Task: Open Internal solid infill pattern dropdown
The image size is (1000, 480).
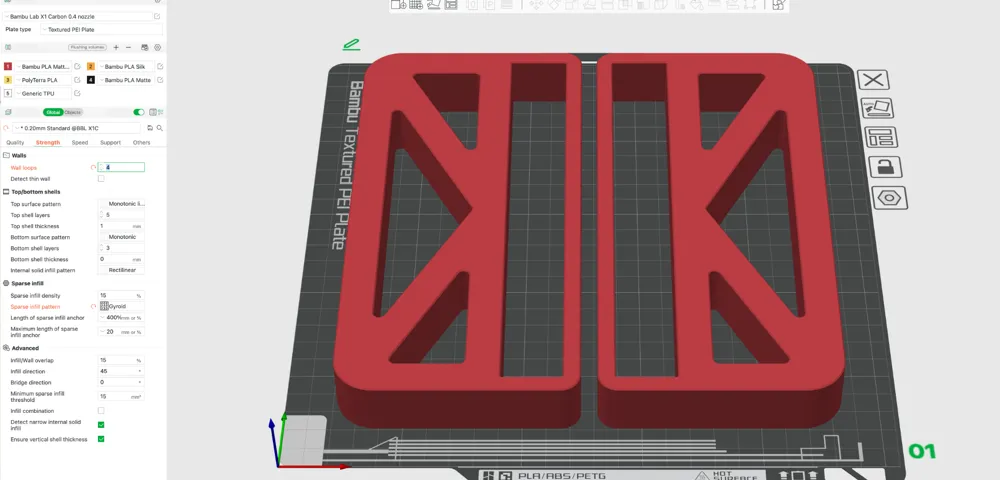Action: 121,270
